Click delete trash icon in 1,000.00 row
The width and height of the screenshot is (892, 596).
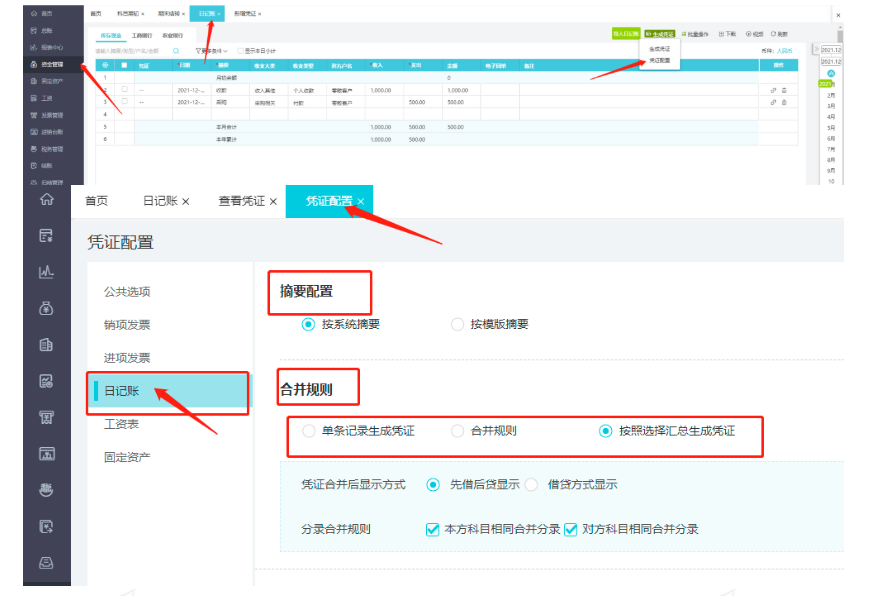784,90
